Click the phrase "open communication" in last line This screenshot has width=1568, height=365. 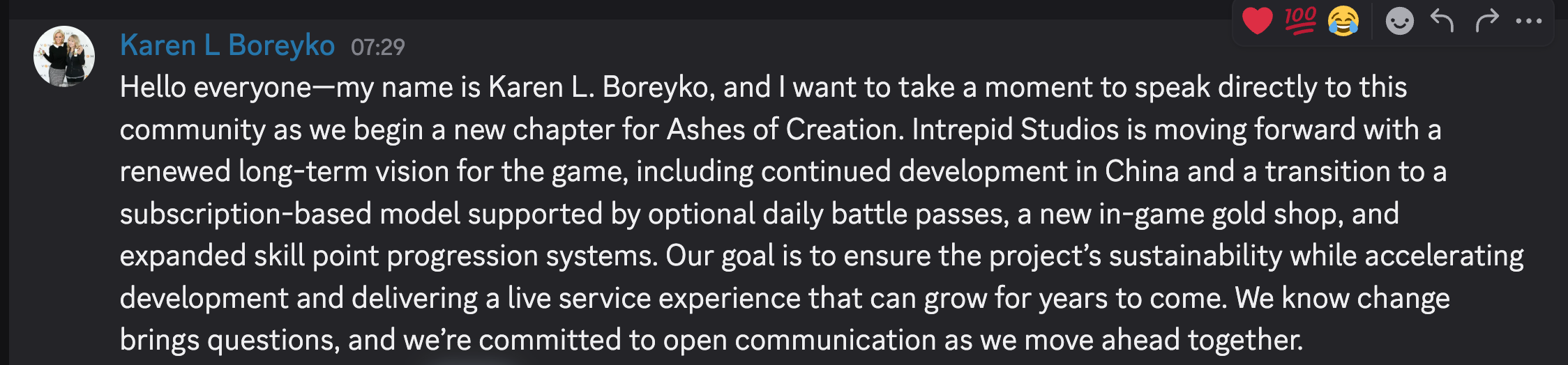pyautogui.click(x=835, y=340)
